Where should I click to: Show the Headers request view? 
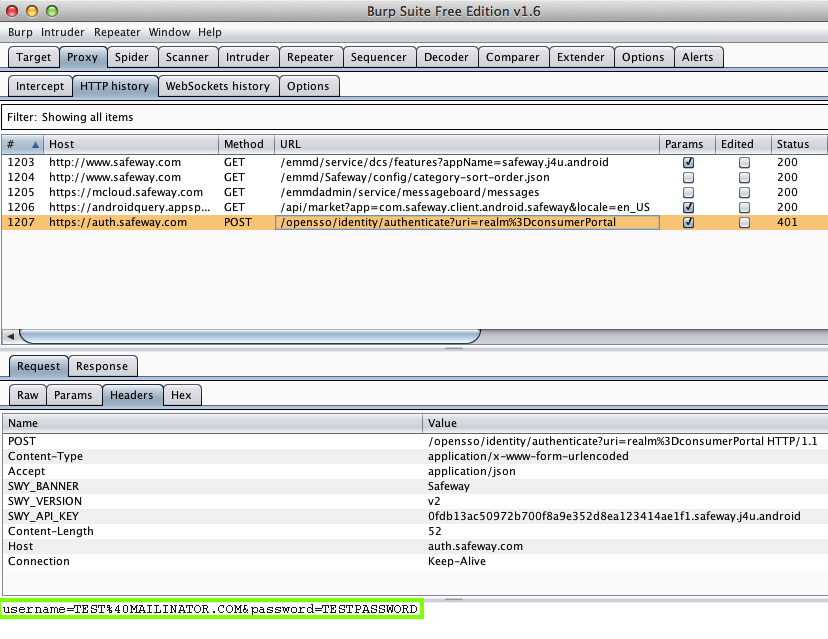click(x=131, y=395)
